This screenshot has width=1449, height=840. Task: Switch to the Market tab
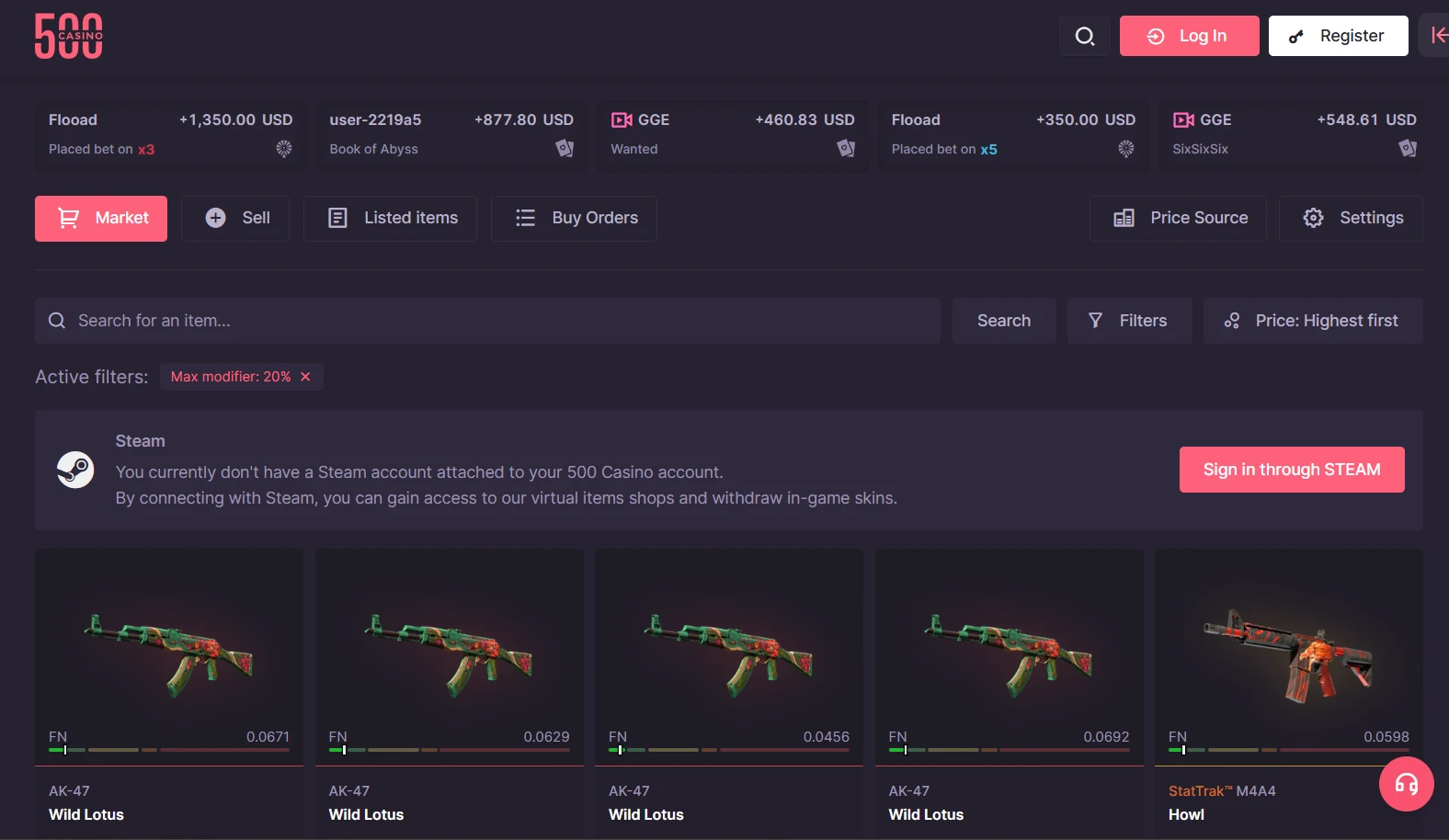[101, 219]
